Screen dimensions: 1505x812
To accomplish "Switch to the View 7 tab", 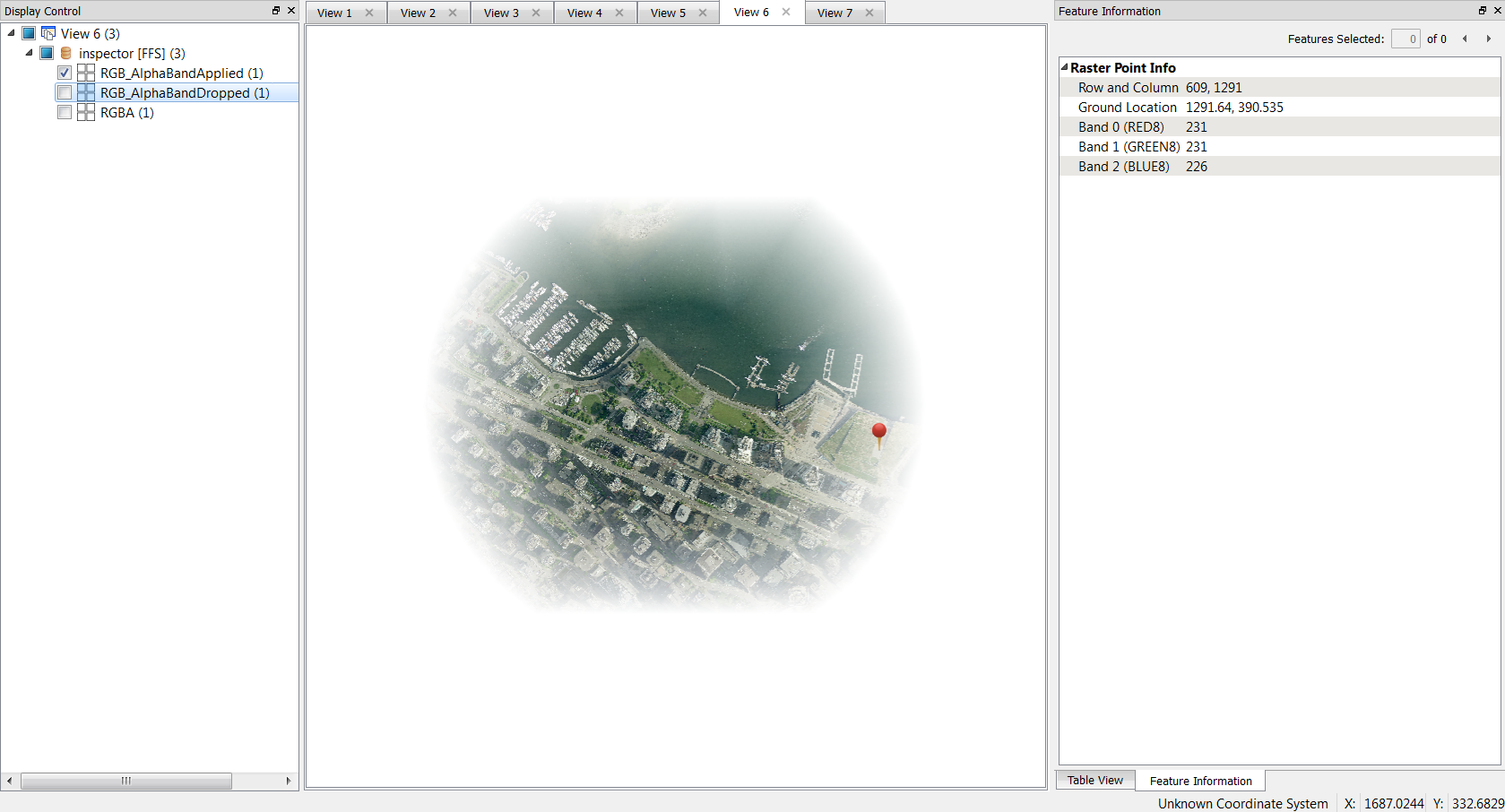I will coord(835,13).
